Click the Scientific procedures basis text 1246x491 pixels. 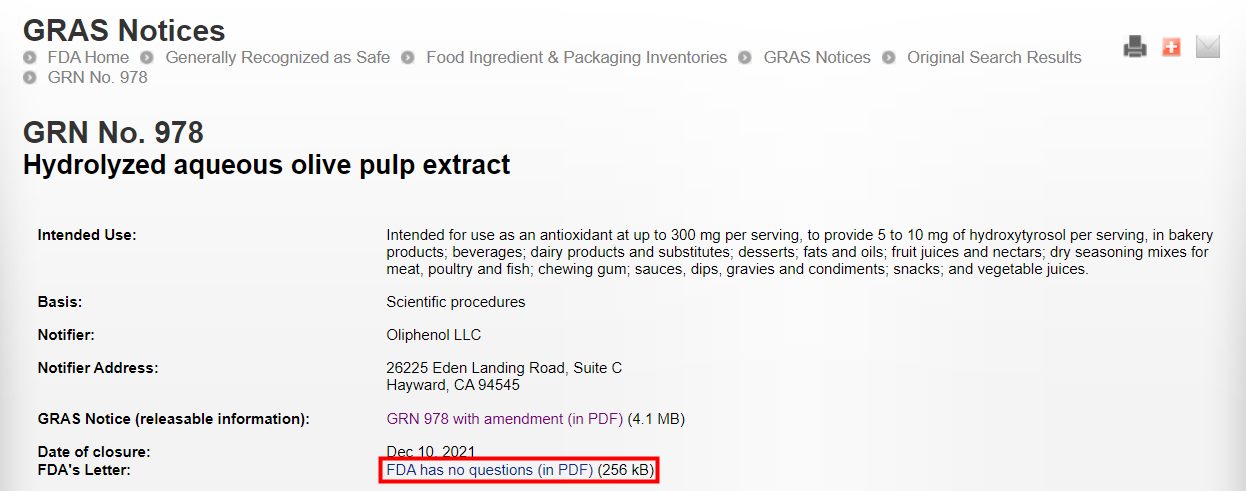point(455,302)
